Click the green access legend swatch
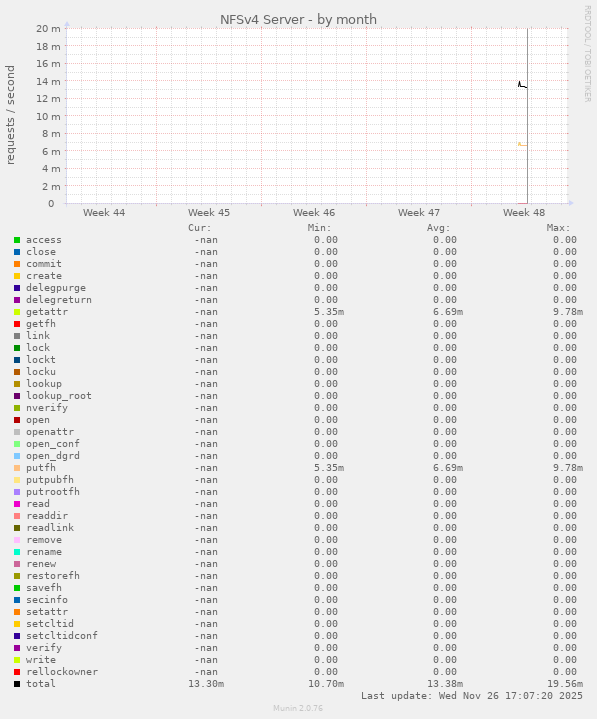The width and height of the screenshot is (597, 719). [x=17, y=240]
